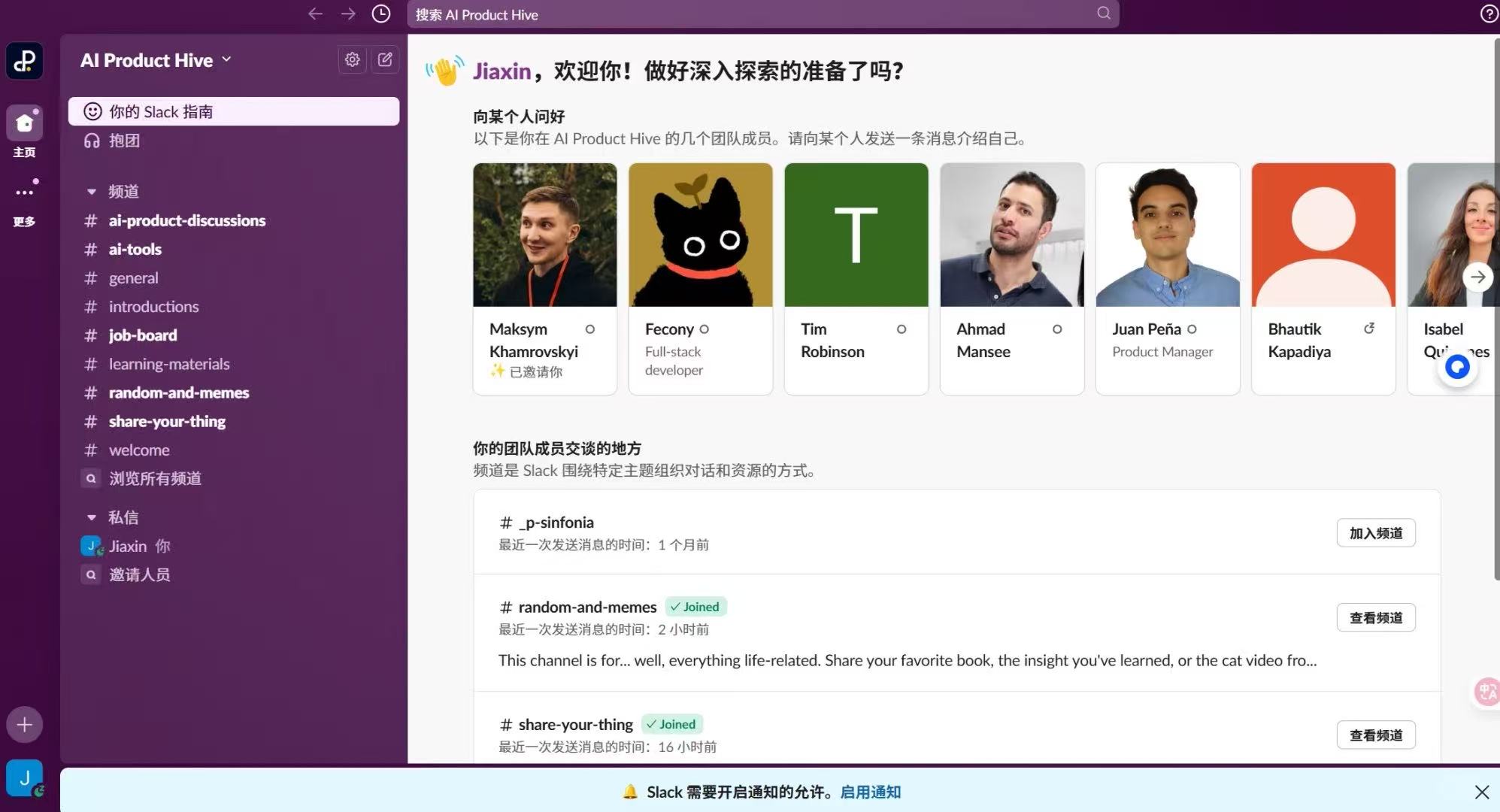
Task: Click the 启用通知 enable notifications link
Action: 870,792
